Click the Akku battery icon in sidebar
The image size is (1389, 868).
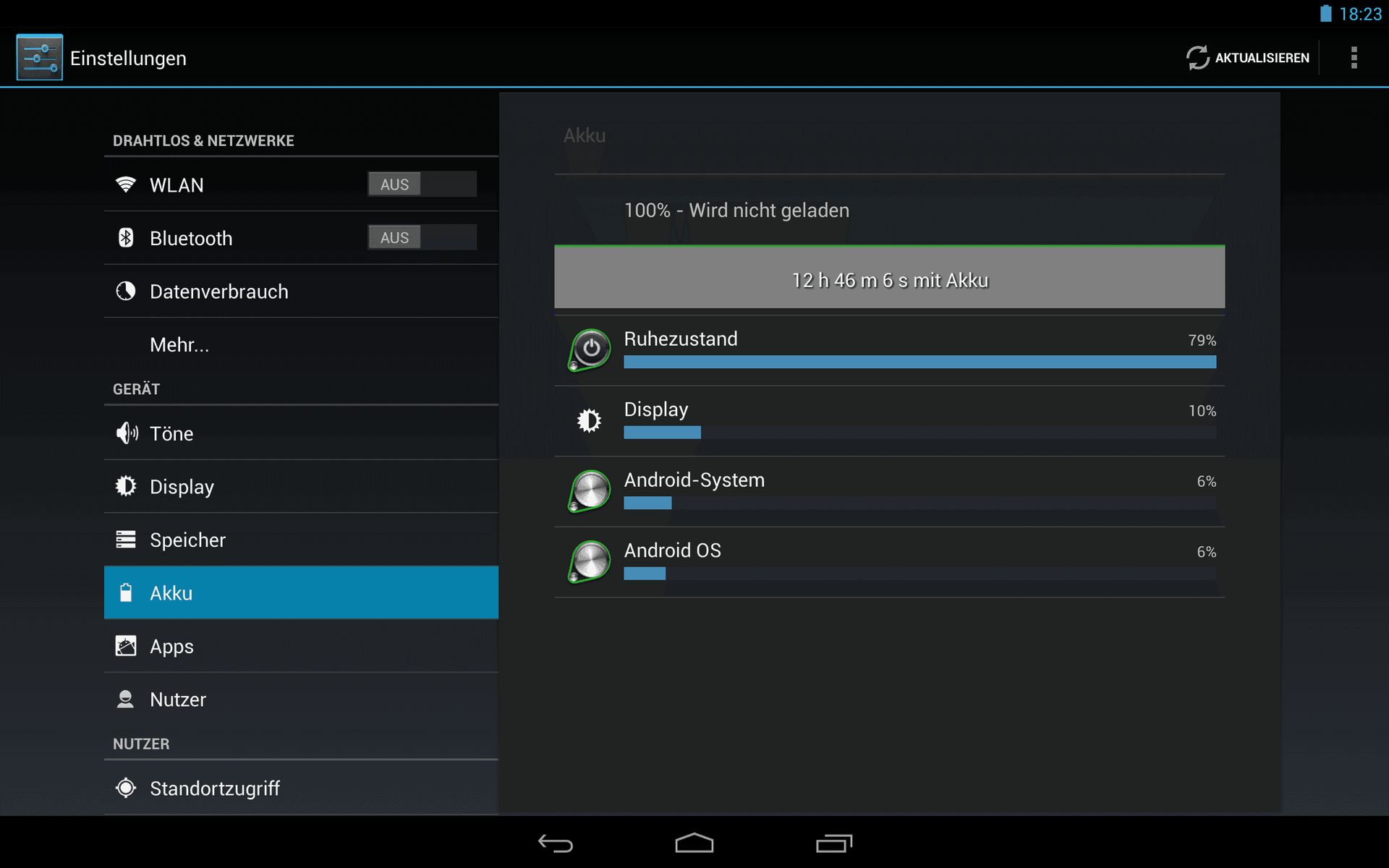click(x=126, y=592)
